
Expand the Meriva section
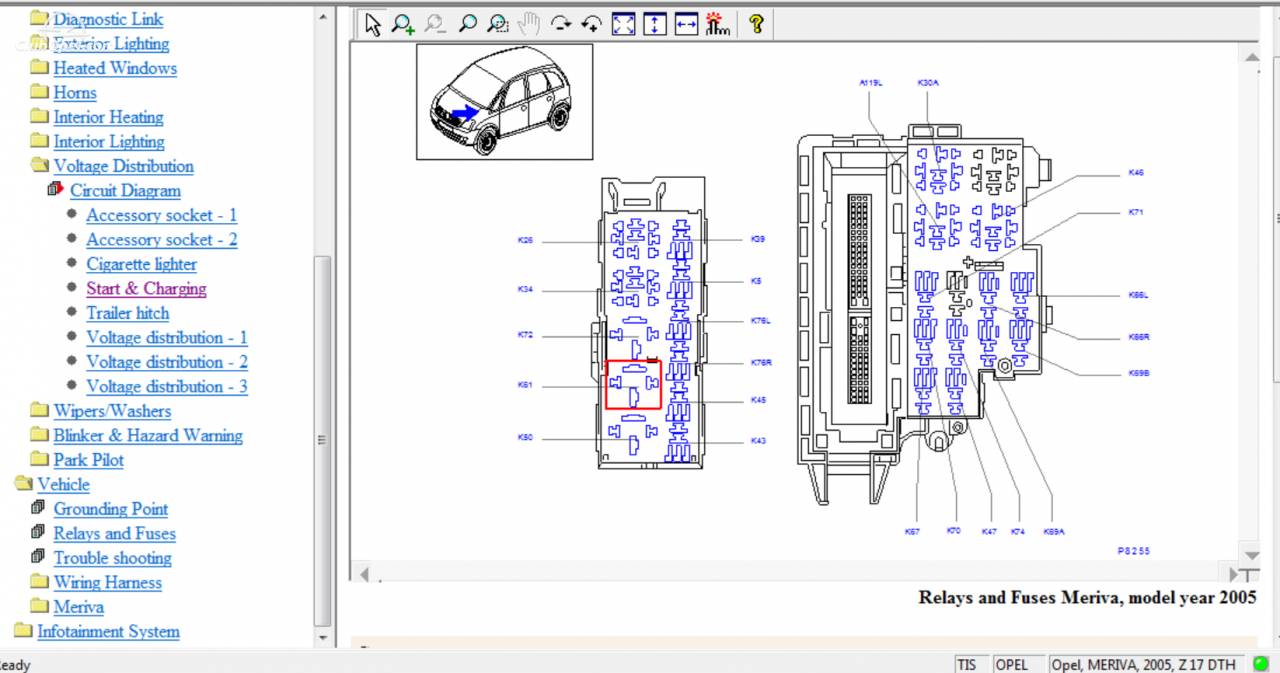click(78, 607)
